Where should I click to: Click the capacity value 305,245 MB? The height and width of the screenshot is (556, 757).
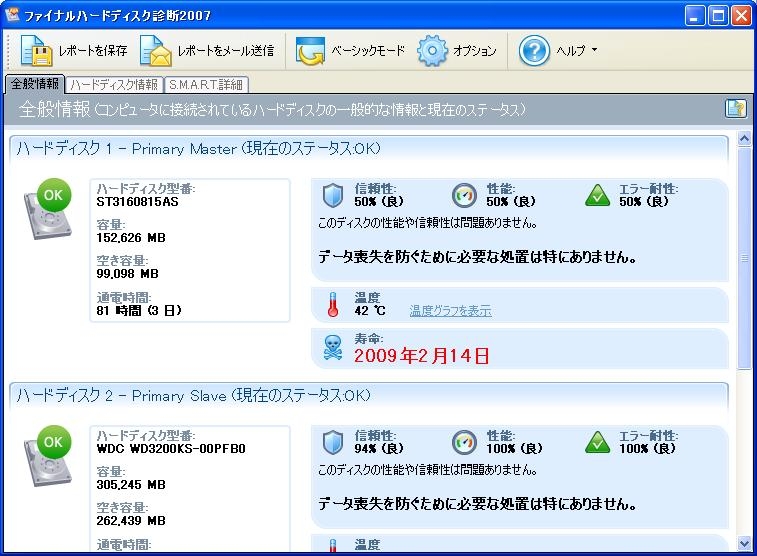131,485
